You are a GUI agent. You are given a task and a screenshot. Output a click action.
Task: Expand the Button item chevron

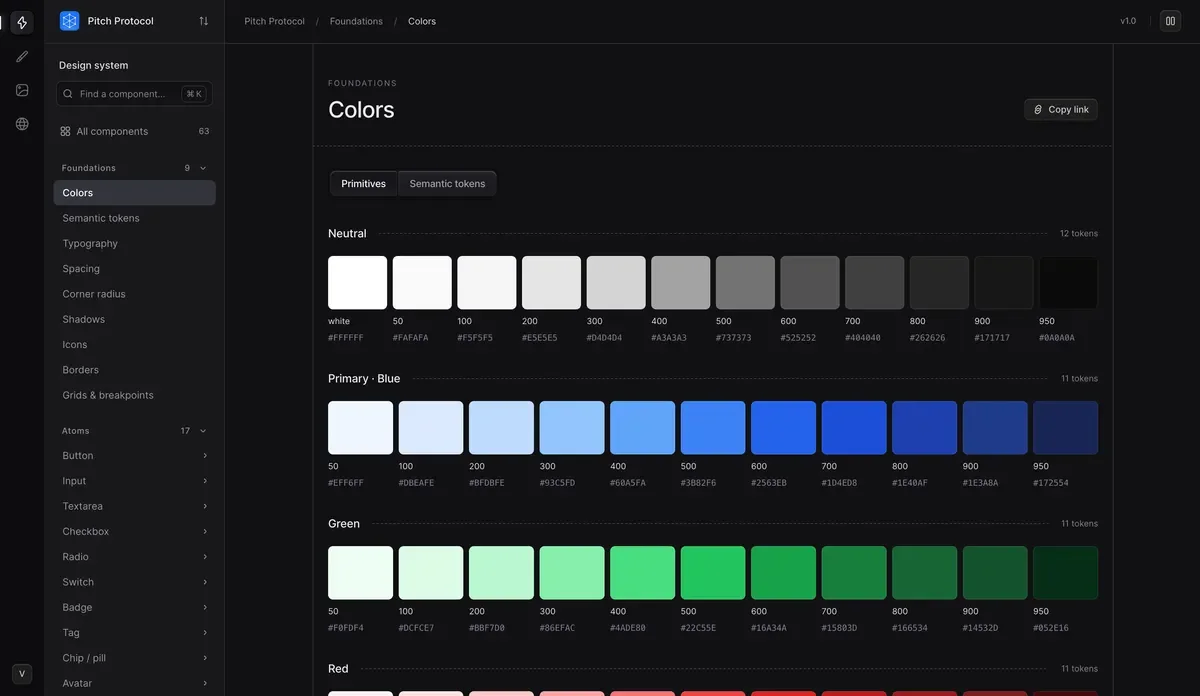click(205, 456)
